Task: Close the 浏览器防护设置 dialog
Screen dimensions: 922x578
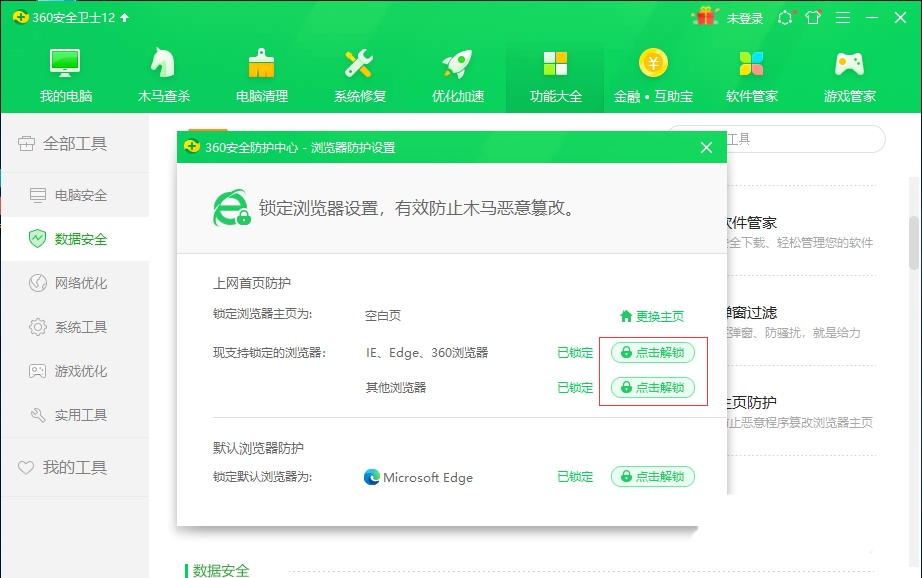Action: [x=706, y=148]
